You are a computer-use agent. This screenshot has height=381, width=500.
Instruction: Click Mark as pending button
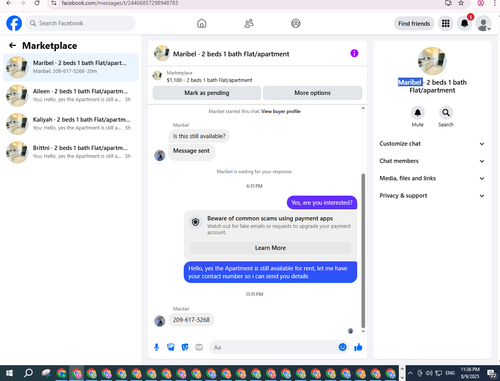click(x=207, y=93)
